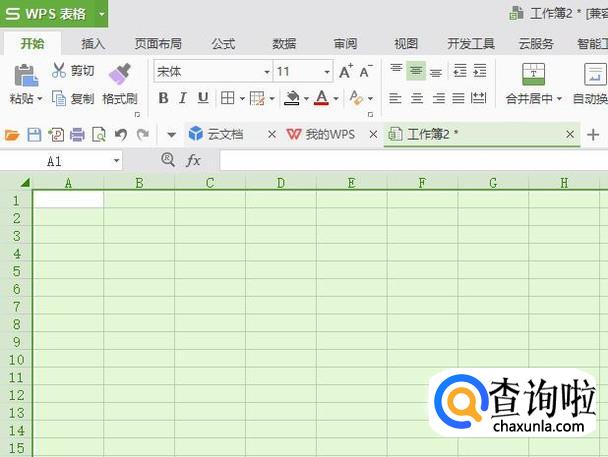This screenshot has height=457, width=608.
Task: Increase indent icon
Action: point(480,71)
